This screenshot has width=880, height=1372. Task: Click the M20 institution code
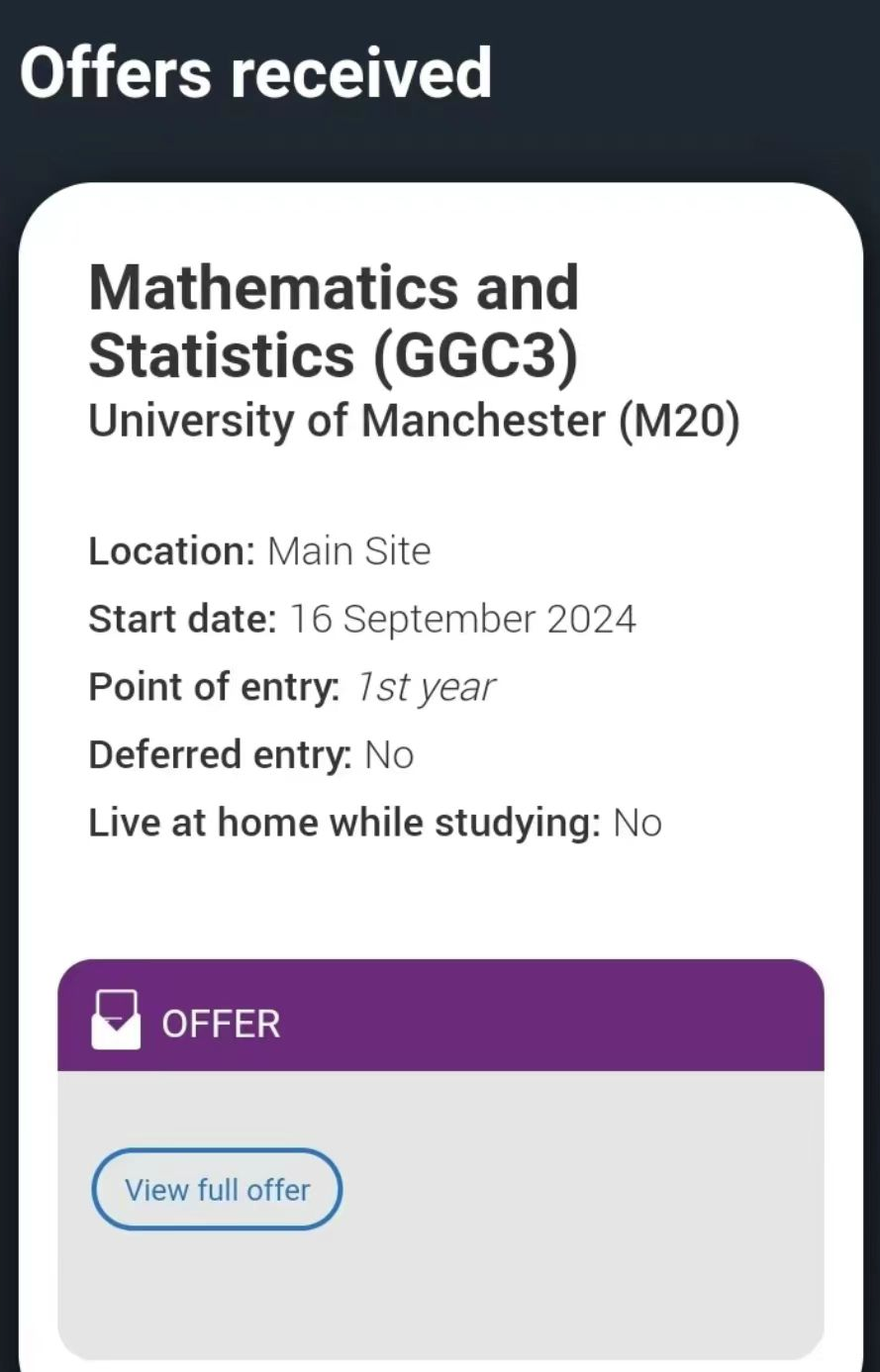(679, 423)
